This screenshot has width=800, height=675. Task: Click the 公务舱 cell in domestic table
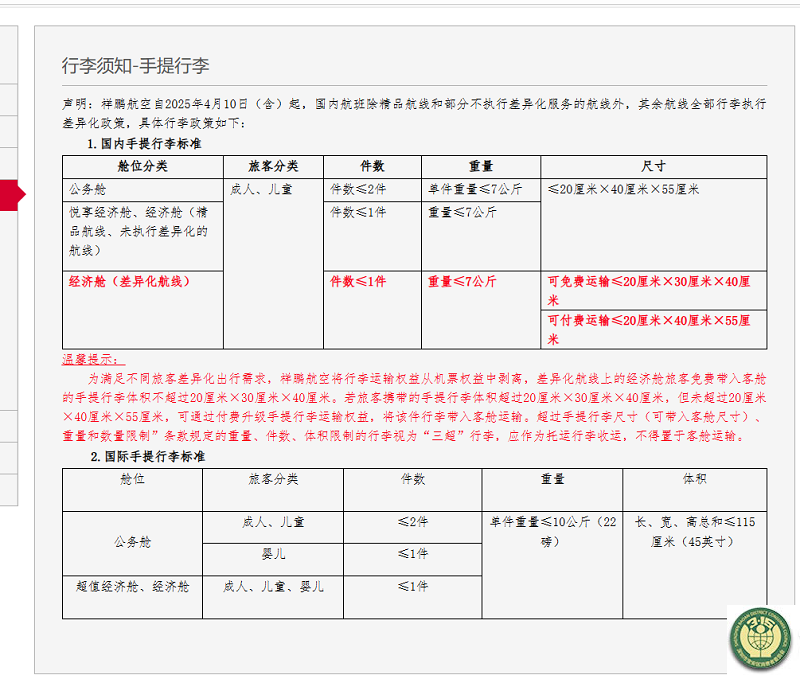pos(143,190)
